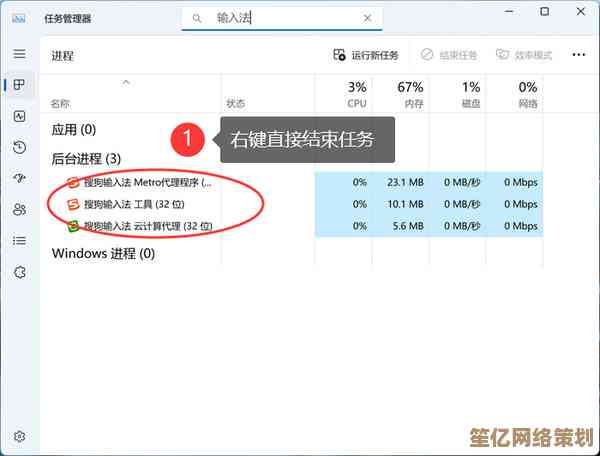This screenshot has height=456, width=600.
Task: Click the collapse chevron above the 名称 column
Action: pyautogui.click(x=126, y=82)
